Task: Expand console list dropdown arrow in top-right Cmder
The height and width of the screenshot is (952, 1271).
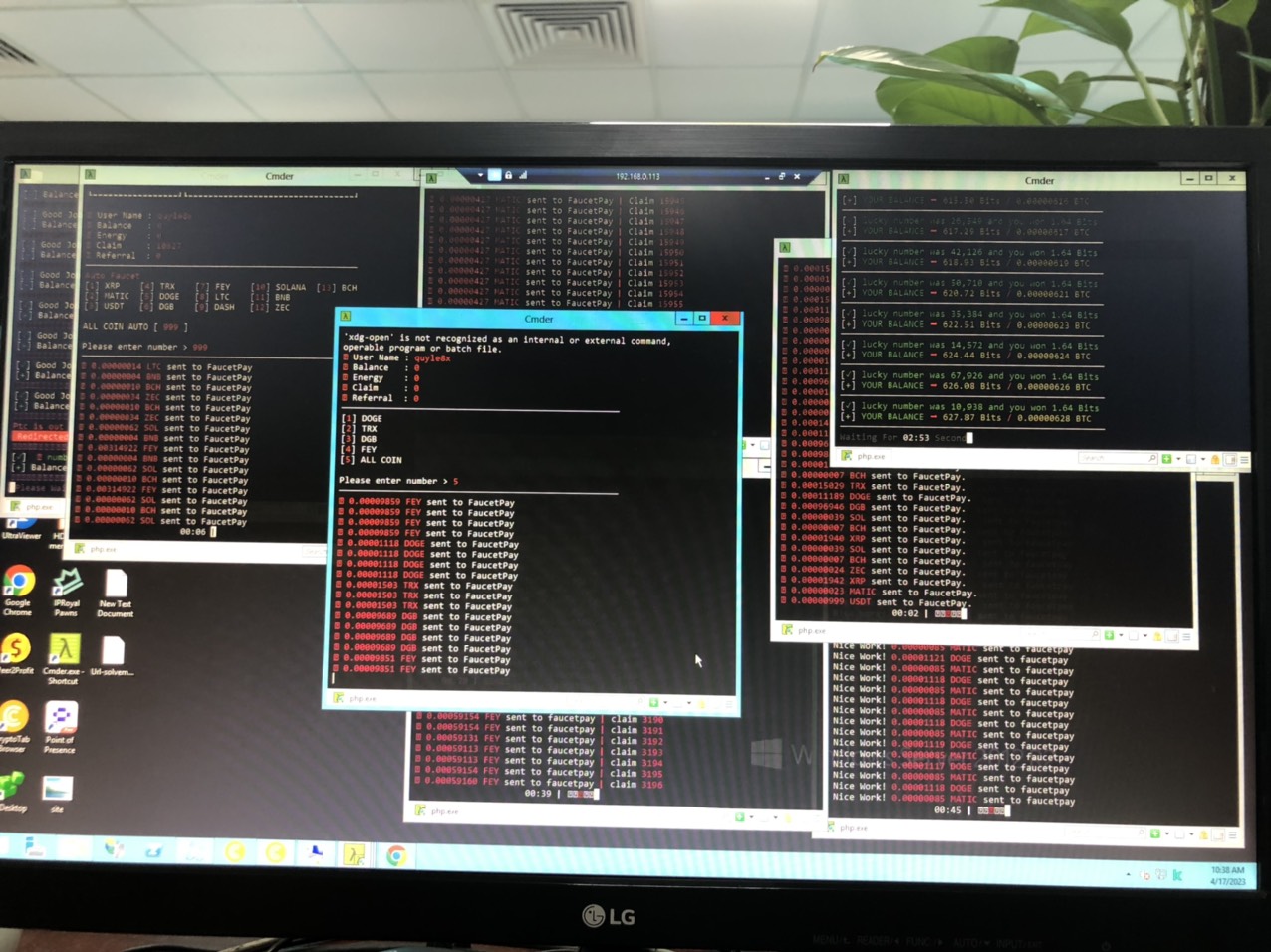Action: coord(1201,459)
